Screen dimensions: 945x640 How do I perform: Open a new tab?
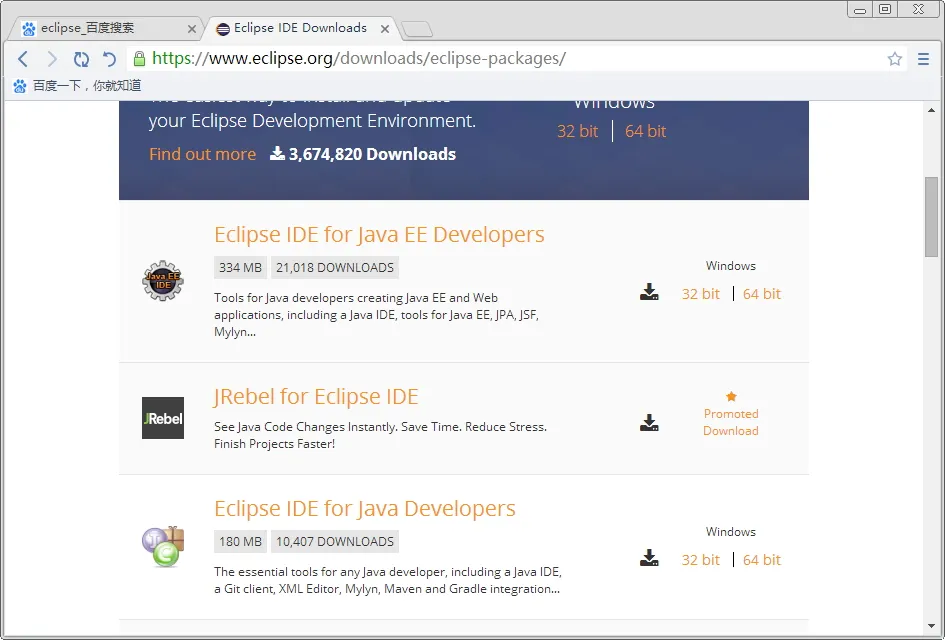pyautogui.click(x=417, y=29)
